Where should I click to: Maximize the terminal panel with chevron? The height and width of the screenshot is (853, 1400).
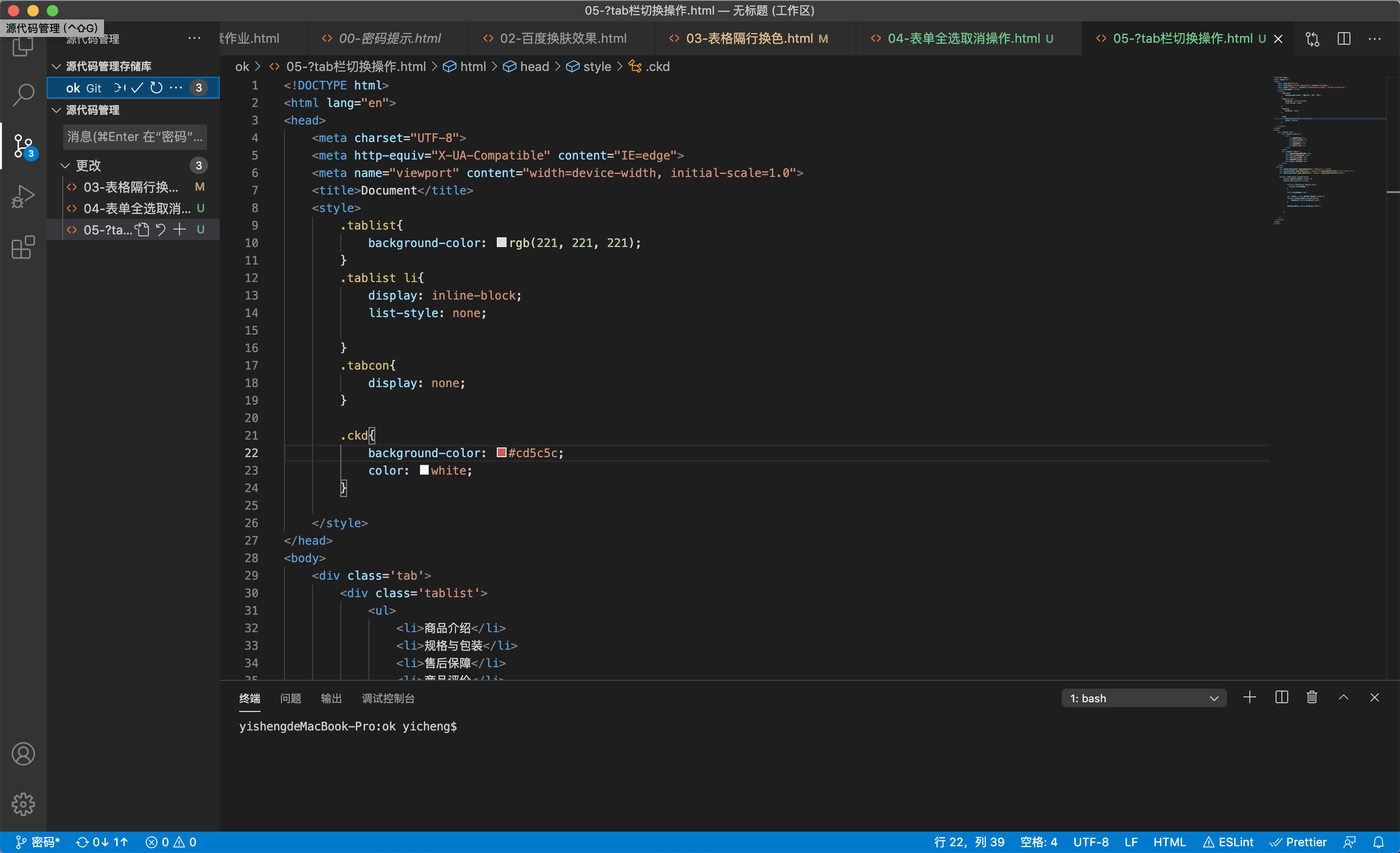(x=1343, y=697)
